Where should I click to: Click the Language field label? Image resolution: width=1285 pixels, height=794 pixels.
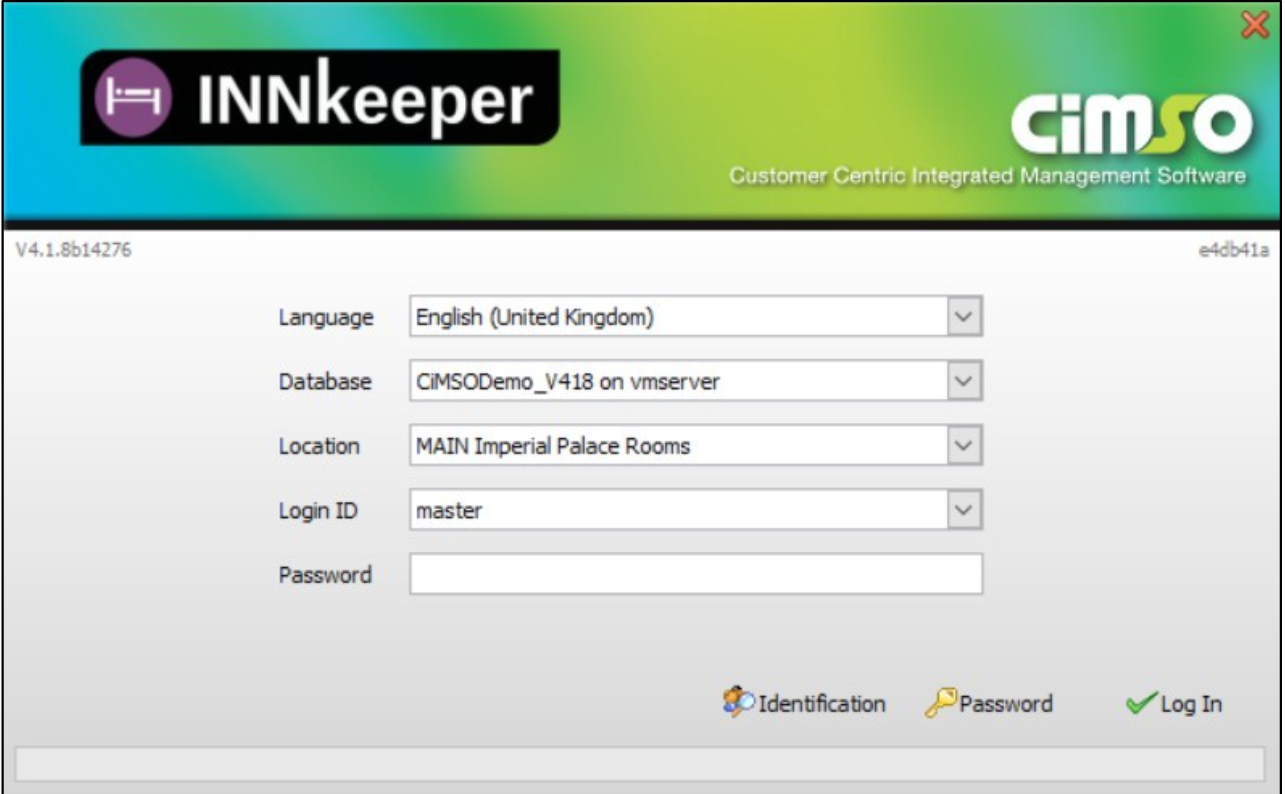[x=326, y=318]
